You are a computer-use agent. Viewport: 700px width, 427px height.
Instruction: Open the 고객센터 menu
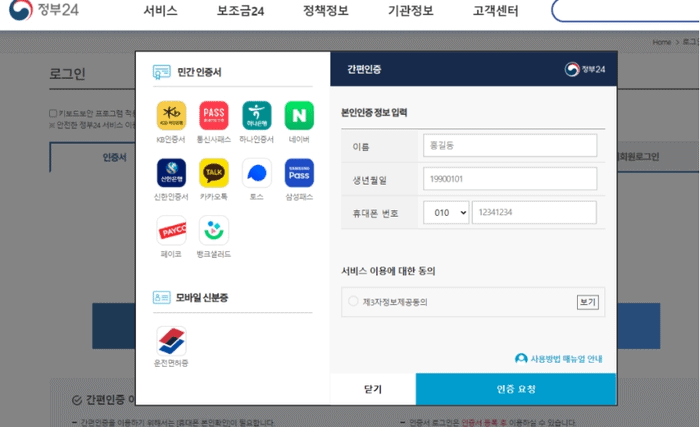496,10
